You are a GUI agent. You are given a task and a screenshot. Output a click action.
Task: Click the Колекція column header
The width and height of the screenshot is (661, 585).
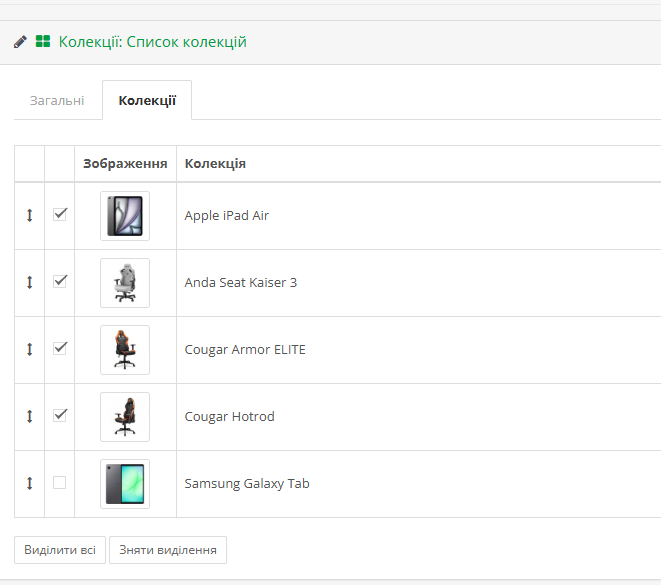click(215, 164)
